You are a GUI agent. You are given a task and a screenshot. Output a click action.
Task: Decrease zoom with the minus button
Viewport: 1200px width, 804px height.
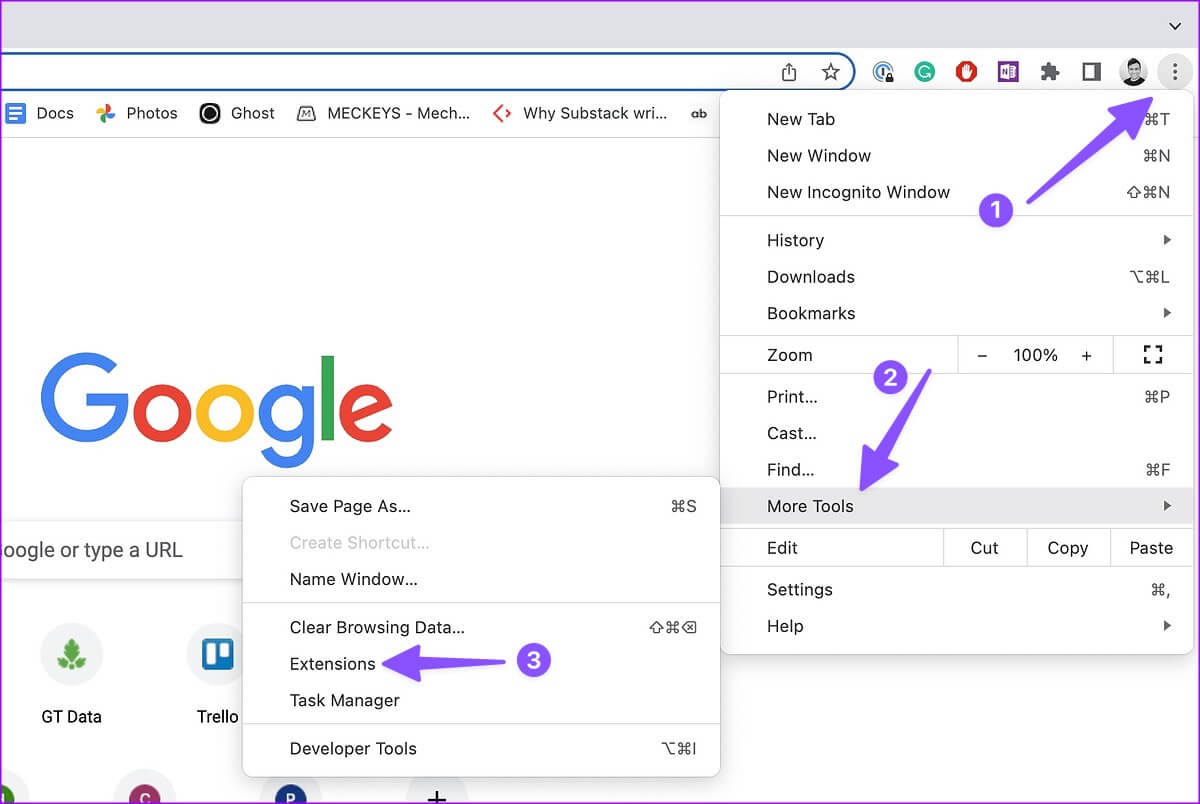coord(982,355)
